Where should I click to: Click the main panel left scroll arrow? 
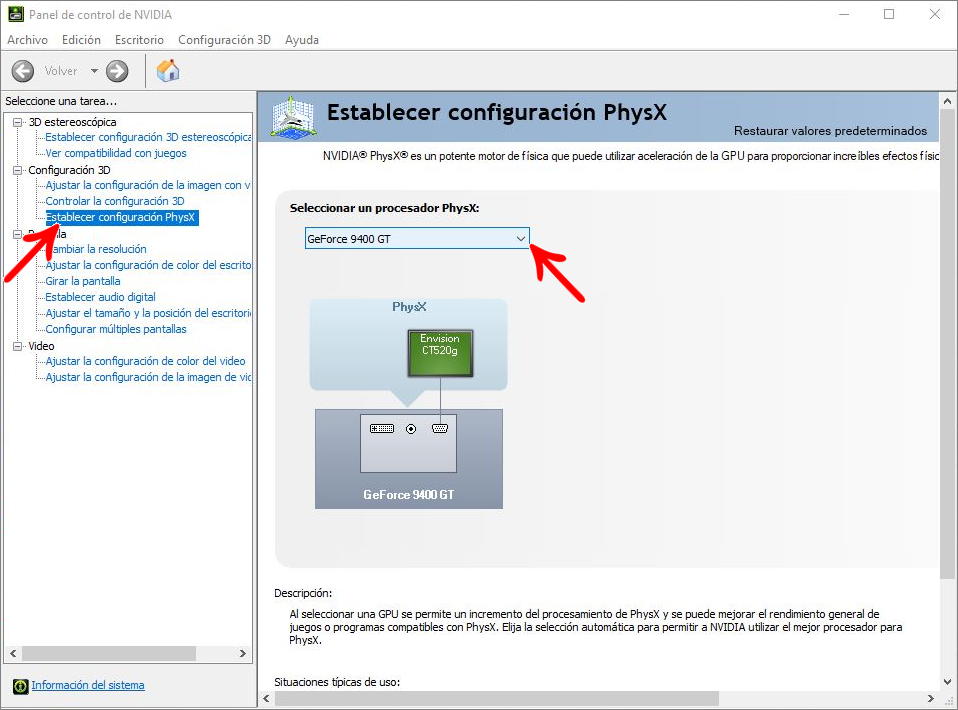266,698
